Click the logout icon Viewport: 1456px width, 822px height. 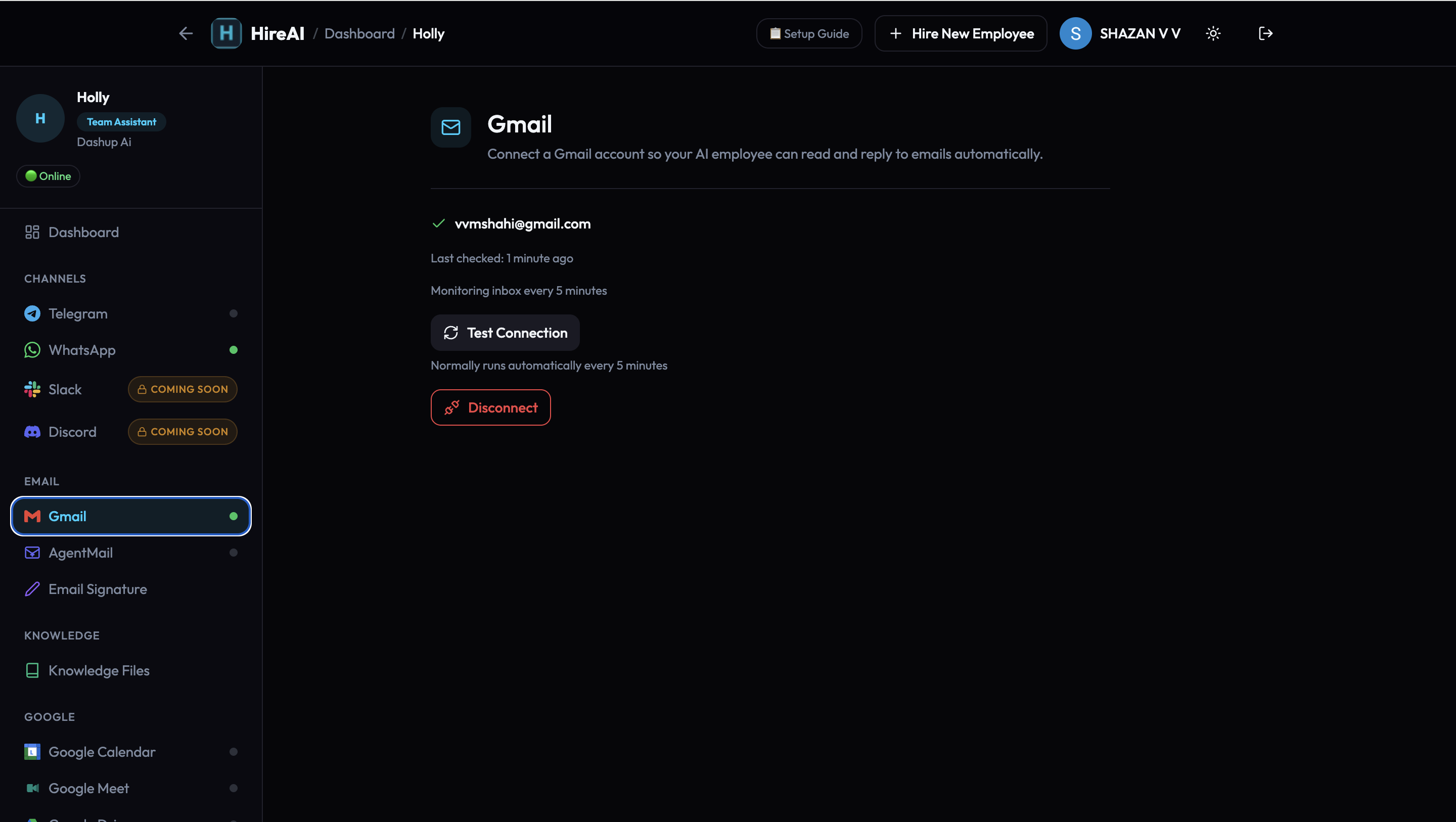click(x=1265, y=33)
